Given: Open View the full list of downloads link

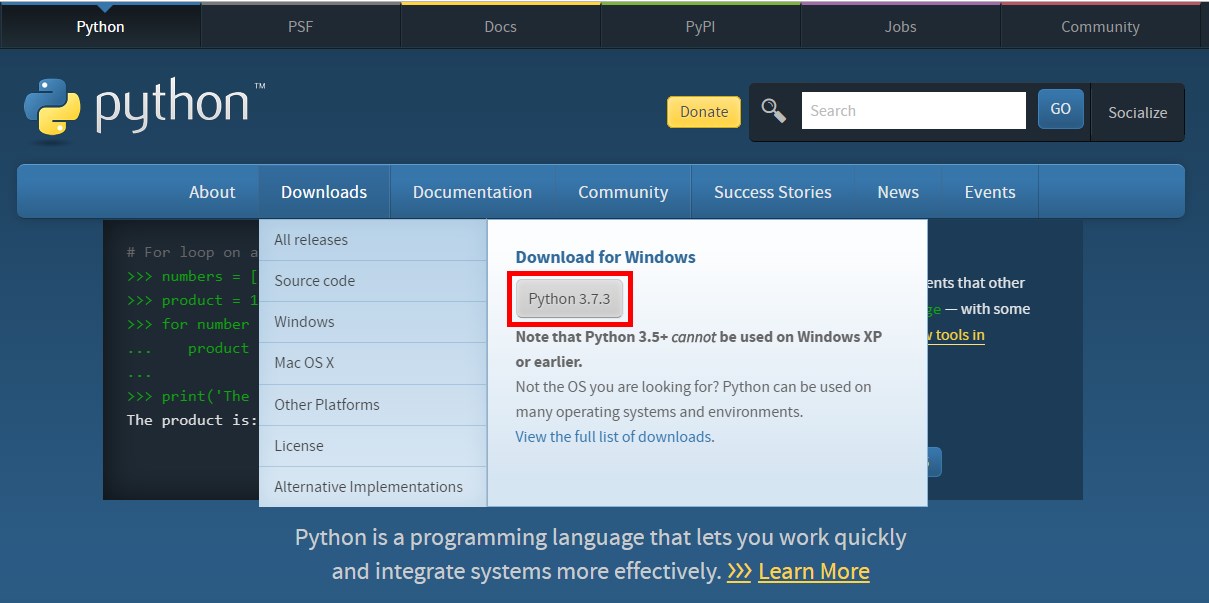Looking at the screenshot, I should pos(614,437).
